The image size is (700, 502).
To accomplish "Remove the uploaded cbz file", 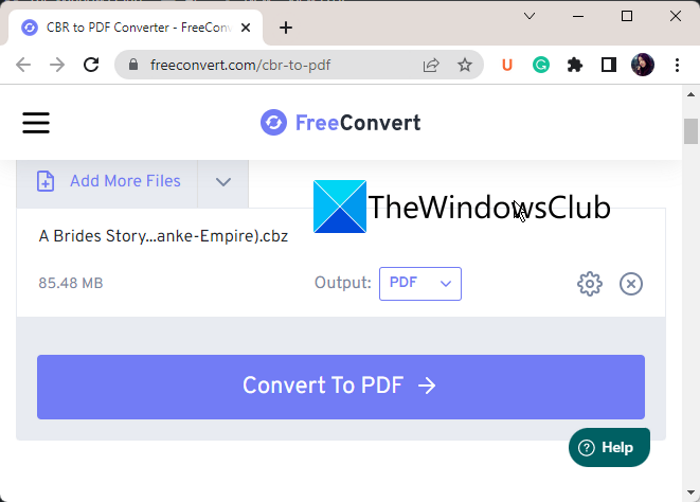I will pos(631,284).
